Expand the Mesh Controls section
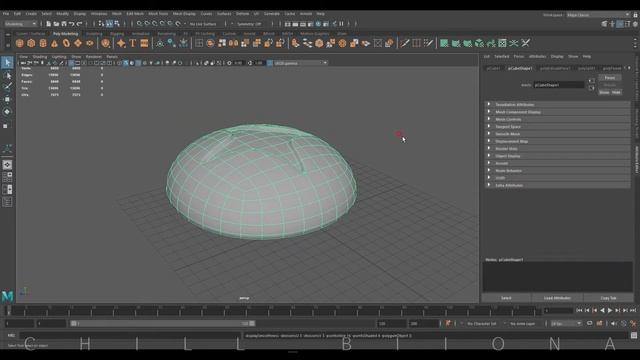 click(558, 119)
